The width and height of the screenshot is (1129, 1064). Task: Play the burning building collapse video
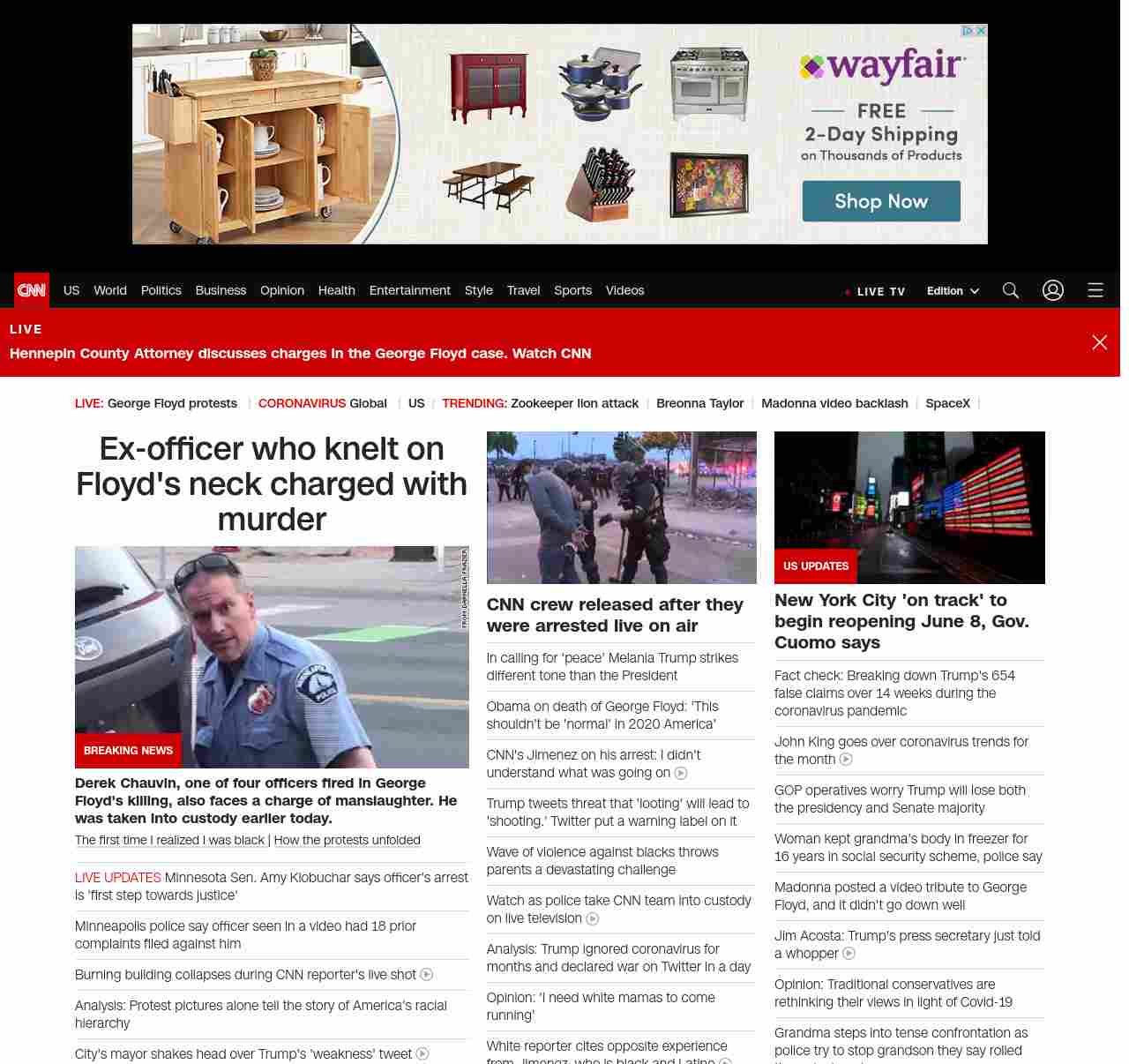(427, 975)
